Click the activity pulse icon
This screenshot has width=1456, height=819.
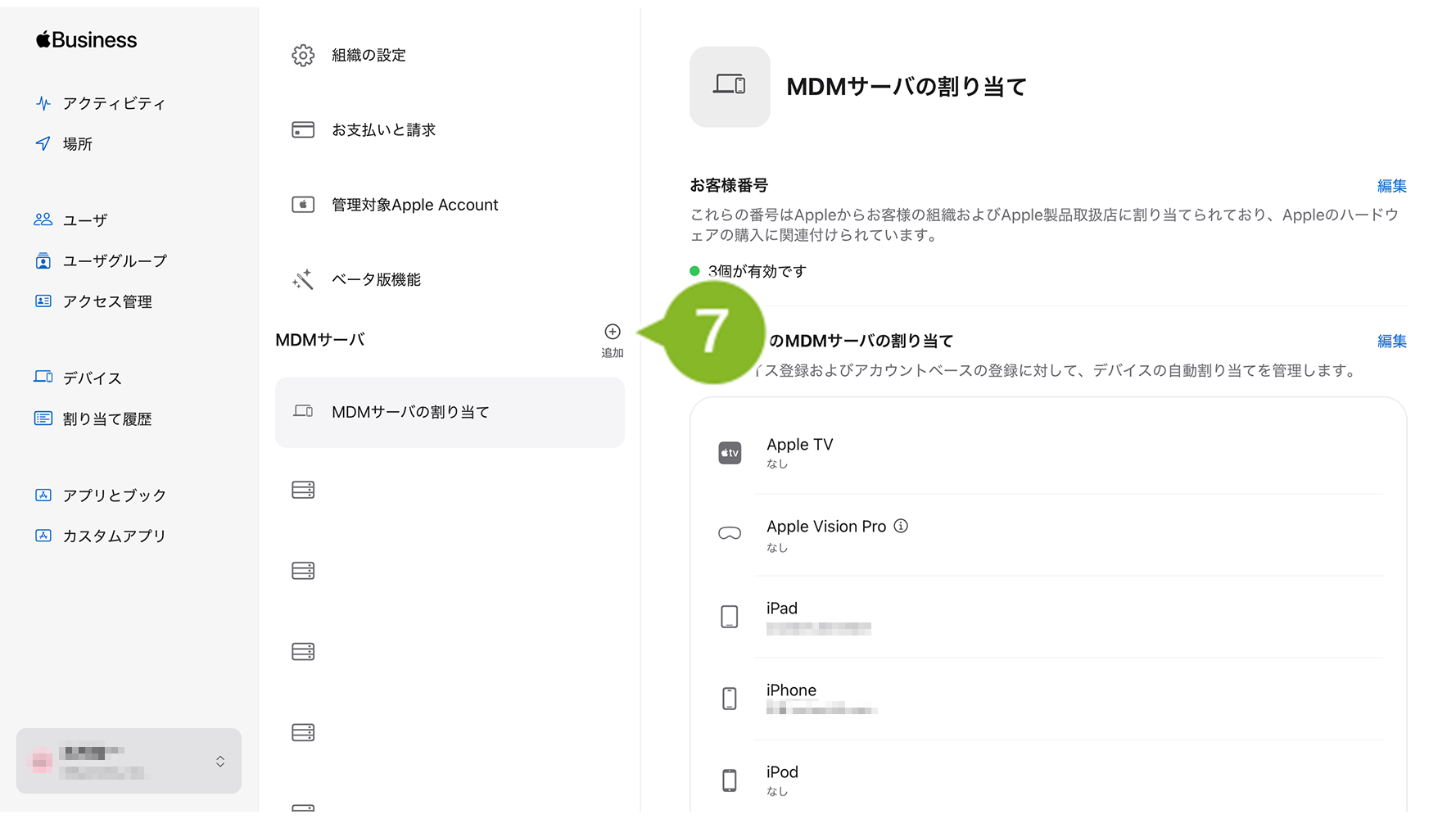(x=43, y=103)
